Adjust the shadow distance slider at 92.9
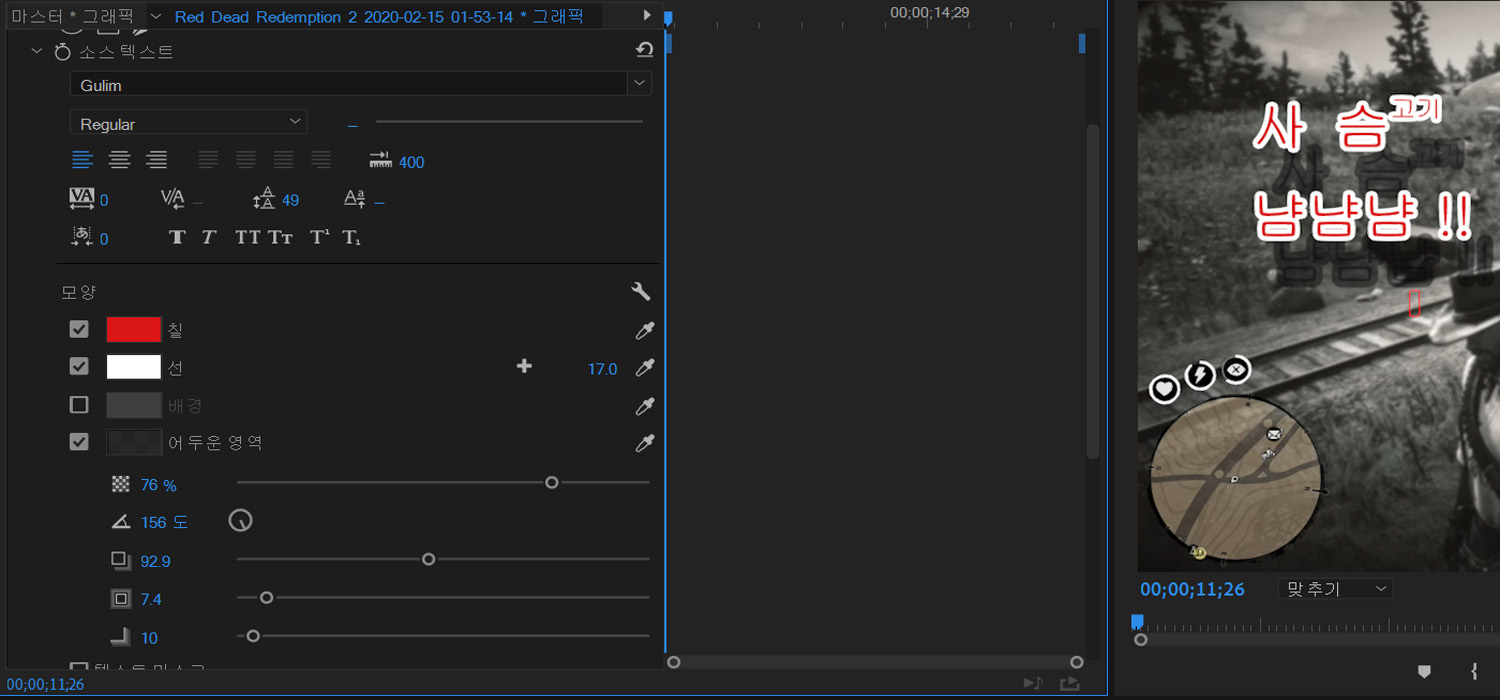 point(428,559)
